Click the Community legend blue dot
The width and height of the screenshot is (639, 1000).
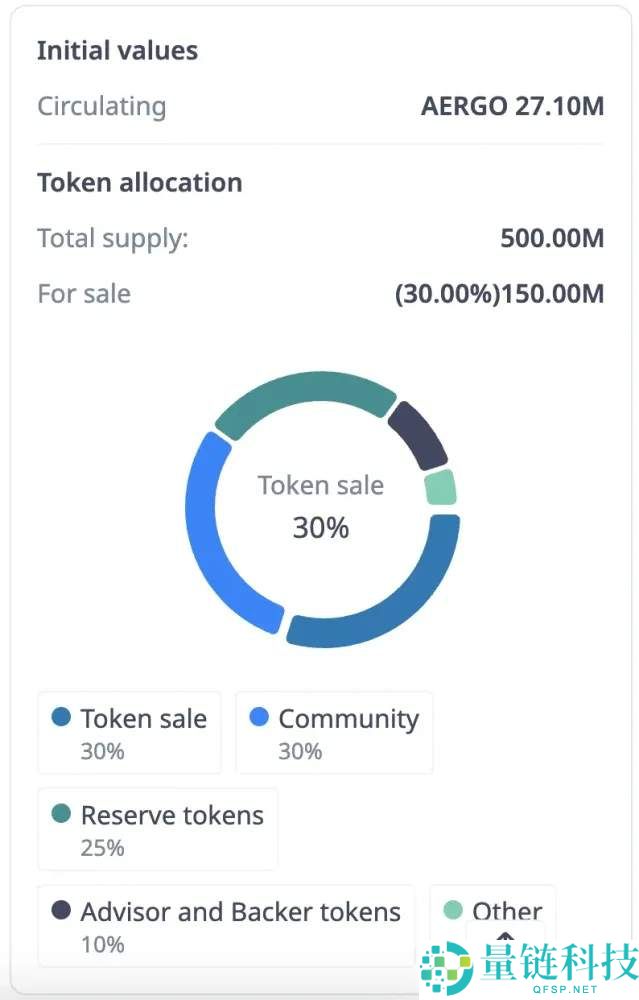(x=259, y=718)
